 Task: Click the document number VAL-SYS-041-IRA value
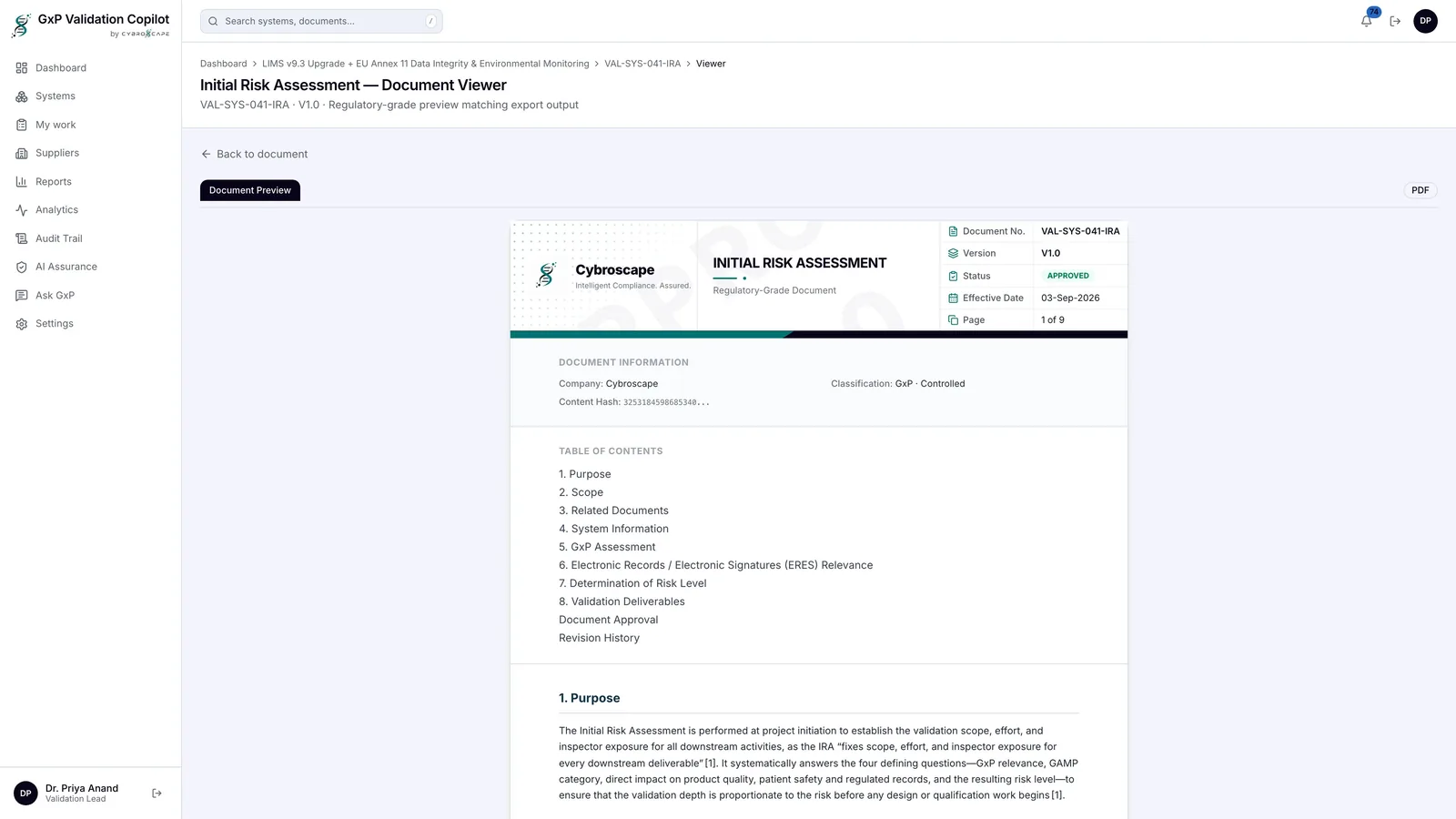[1080, 231]
